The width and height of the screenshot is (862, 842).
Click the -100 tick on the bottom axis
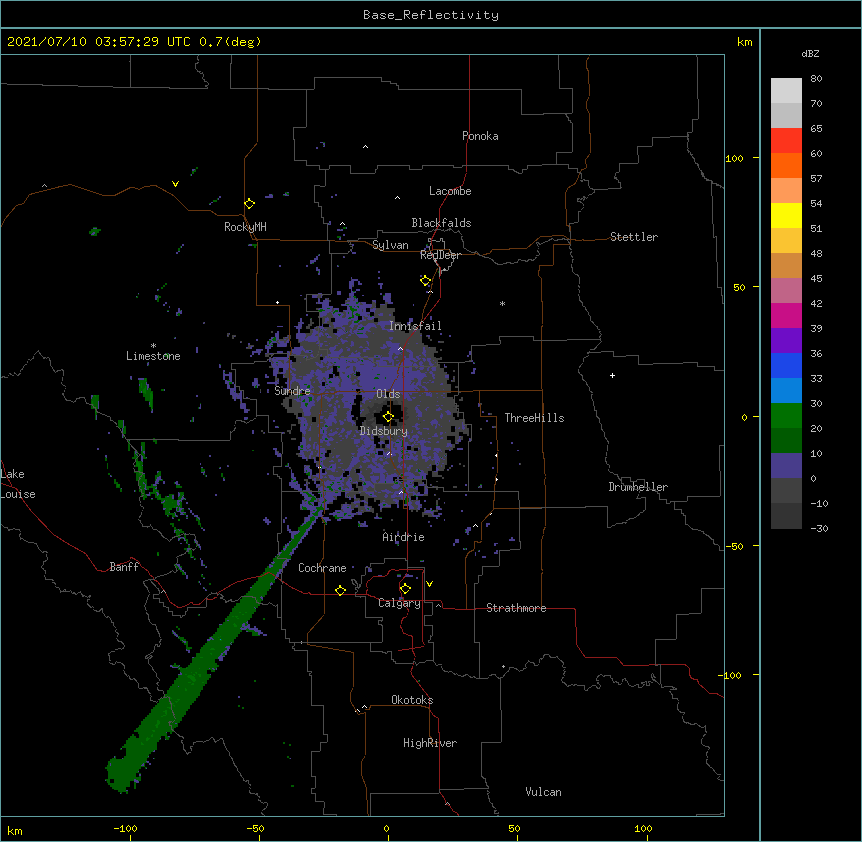point(125,828)
